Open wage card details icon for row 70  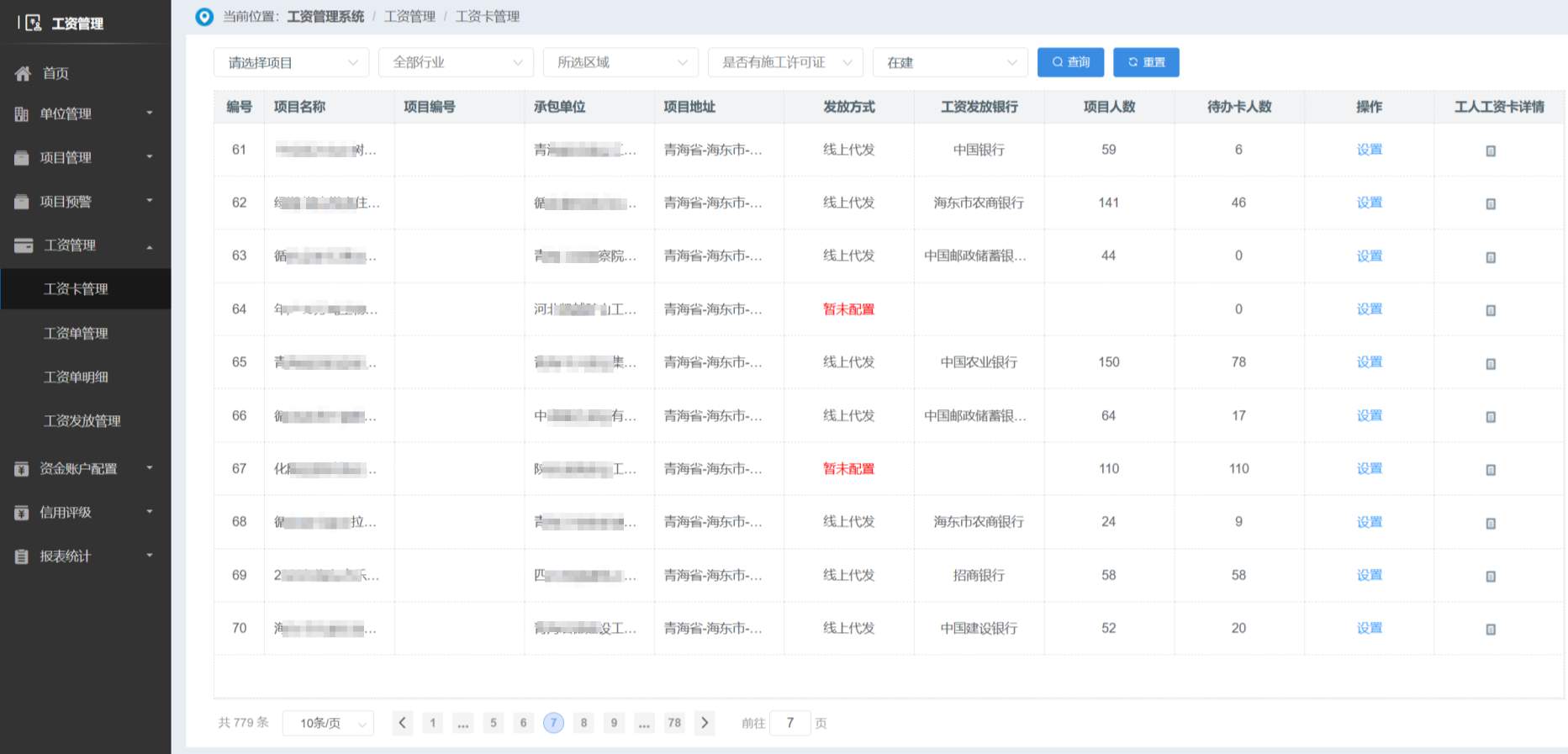[x=1491, y=630]
